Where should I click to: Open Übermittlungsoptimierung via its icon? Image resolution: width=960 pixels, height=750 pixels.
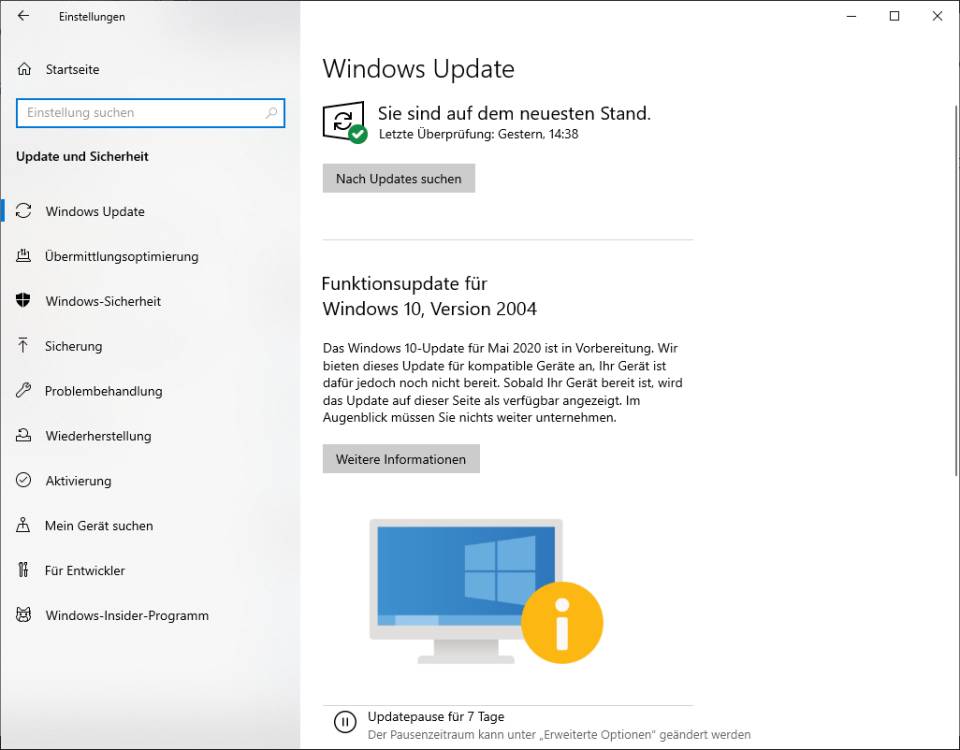pos(24,256)
